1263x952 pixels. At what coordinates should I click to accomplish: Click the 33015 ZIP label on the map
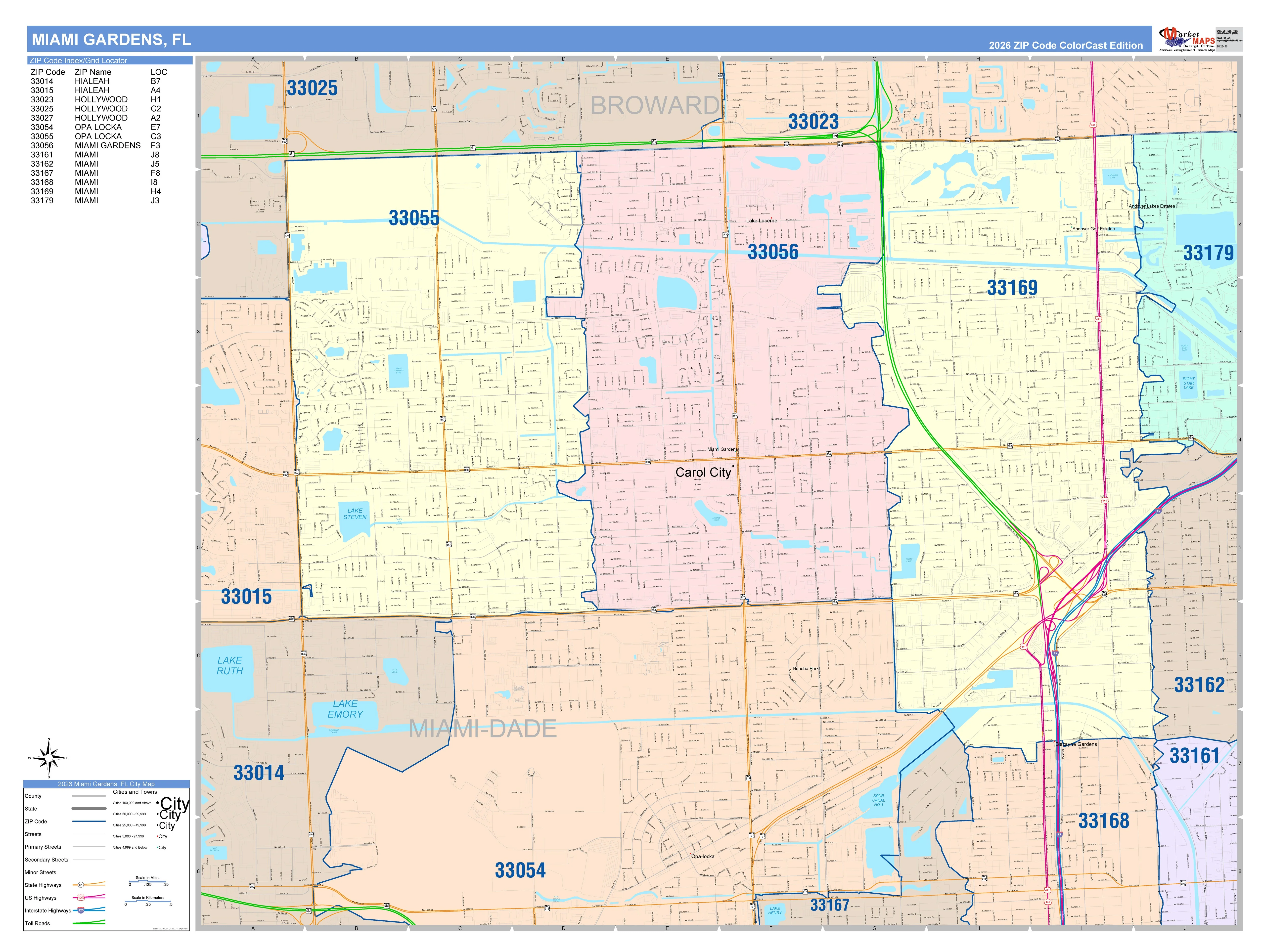coord(246,597)
